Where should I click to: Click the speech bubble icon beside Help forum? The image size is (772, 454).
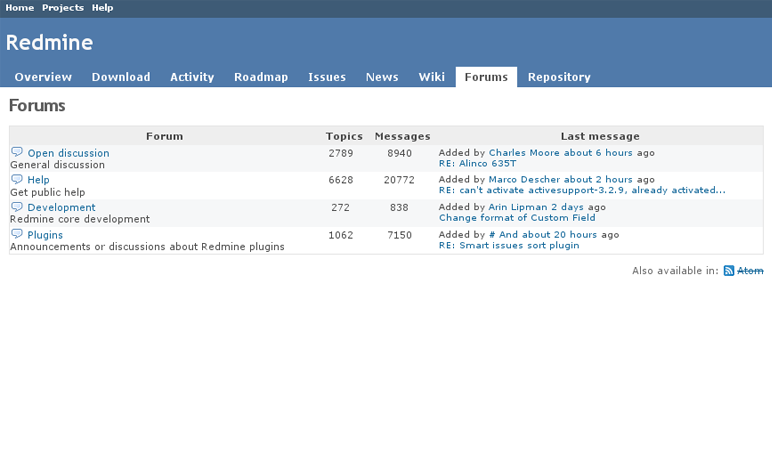[17, 179]
